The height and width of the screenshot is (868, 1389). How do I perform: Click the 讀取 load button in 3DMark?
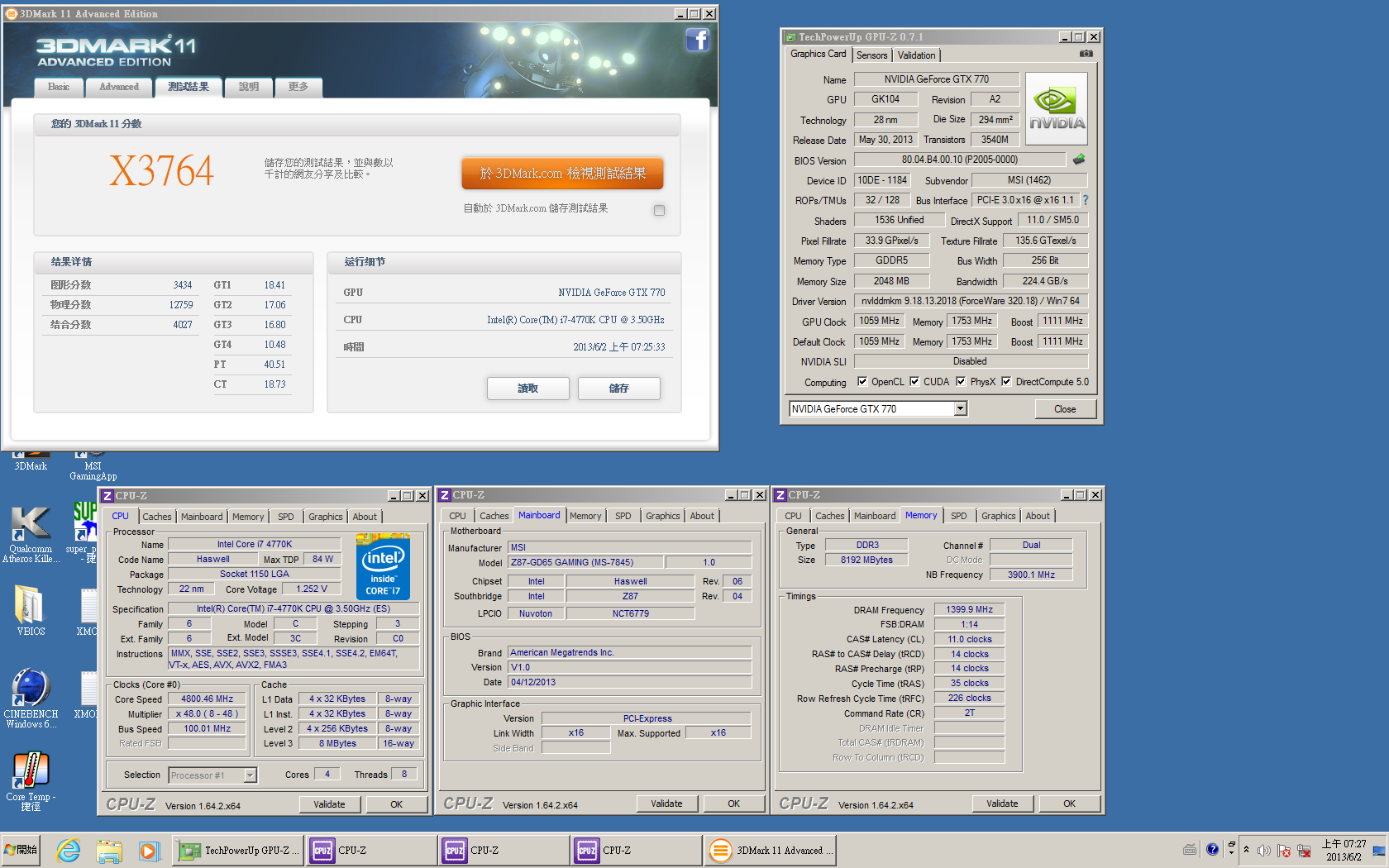[x=527, y=389]
